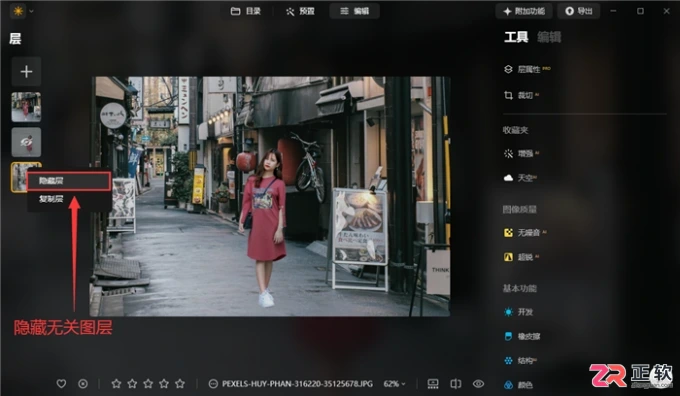The width and height of the screenshot is (680, 396).
Task: Expand the chevron beside the app logo
Action: [31, 11]
